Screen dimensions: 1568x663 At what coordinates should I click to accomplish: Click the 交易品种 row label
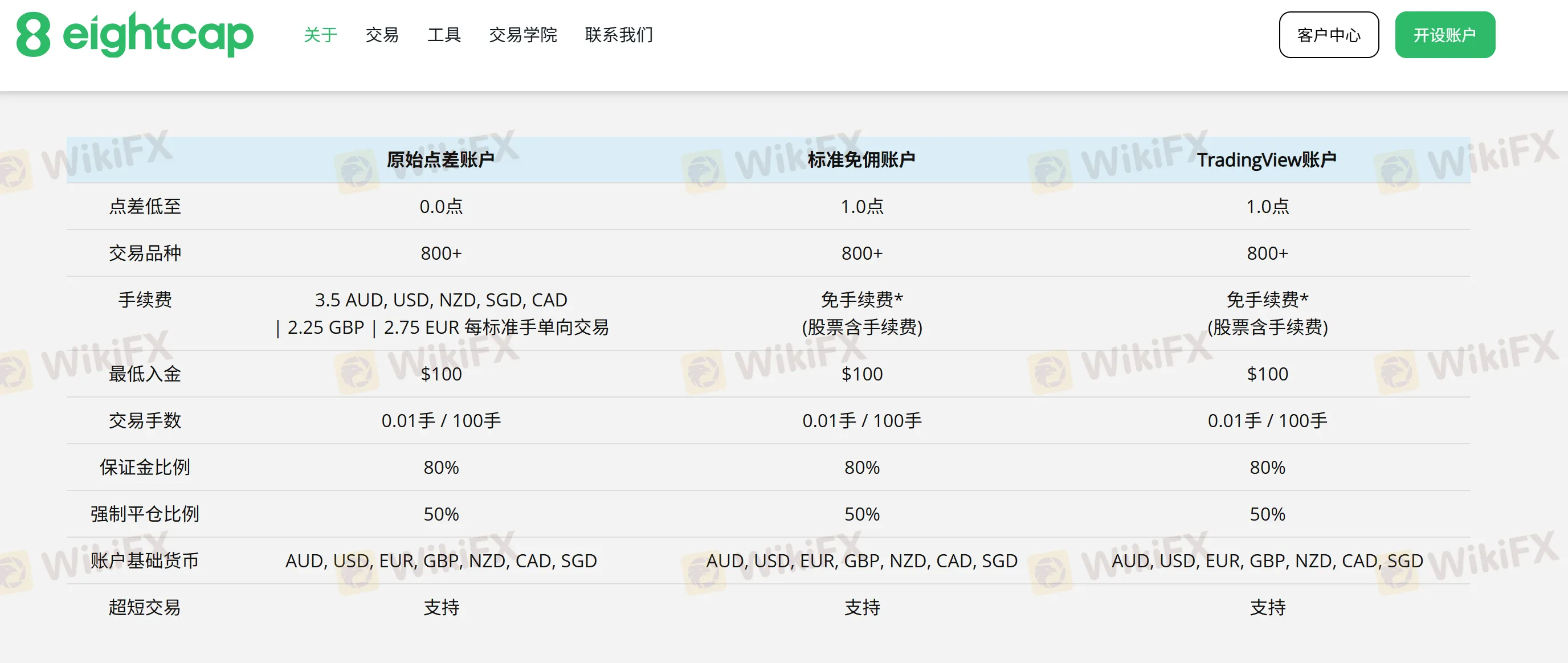coord(145,253)
